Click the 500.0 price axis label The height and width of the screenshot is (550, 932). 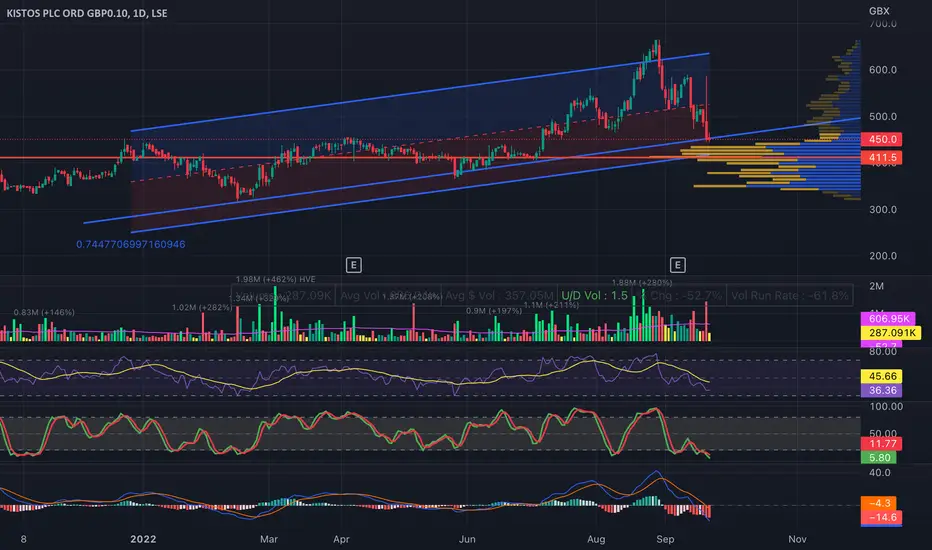[883, 117]
